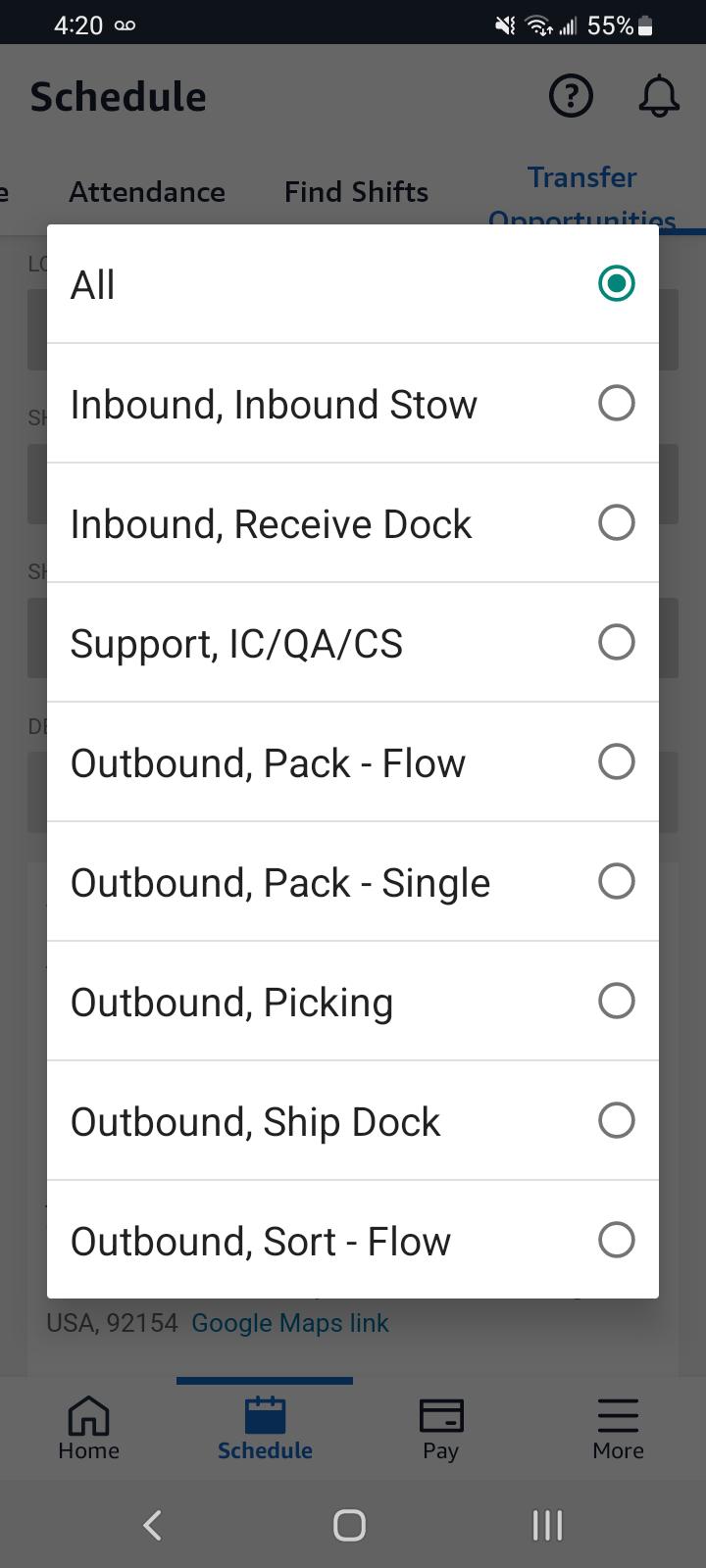Open Android recent apps button
This screenshot has height=1568, width=706.
point(547,1525)
